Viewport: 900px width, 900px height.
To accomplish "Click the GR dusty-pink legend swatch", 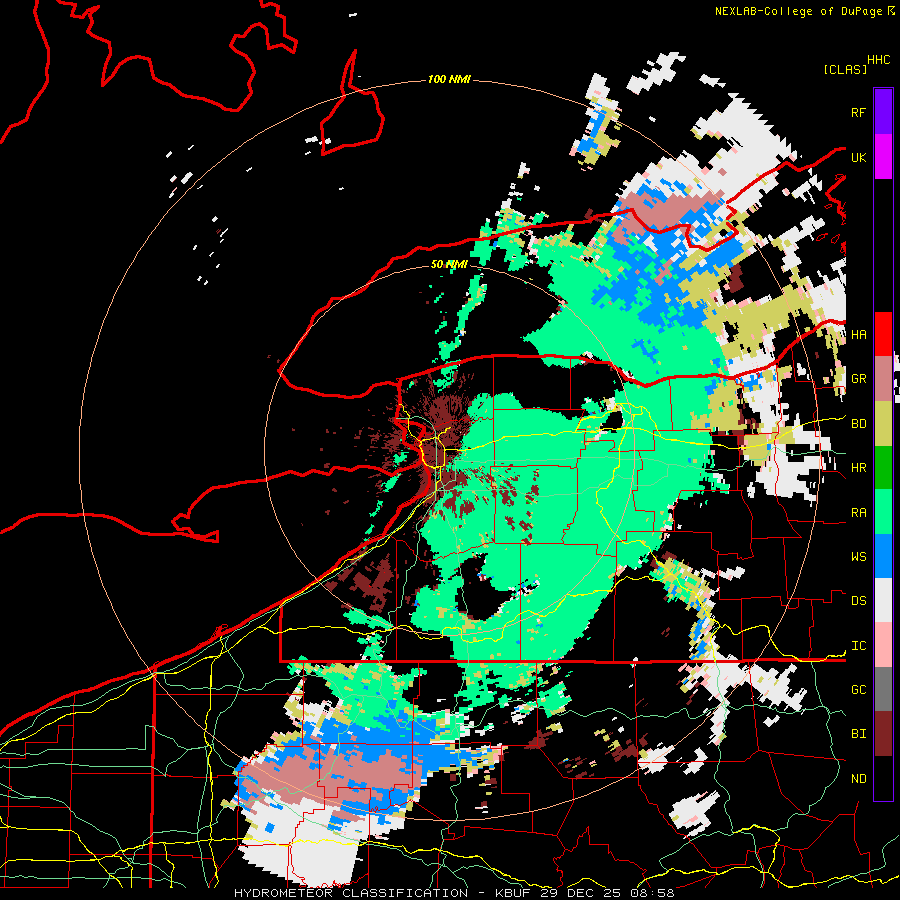I will [x=883, y=379].
